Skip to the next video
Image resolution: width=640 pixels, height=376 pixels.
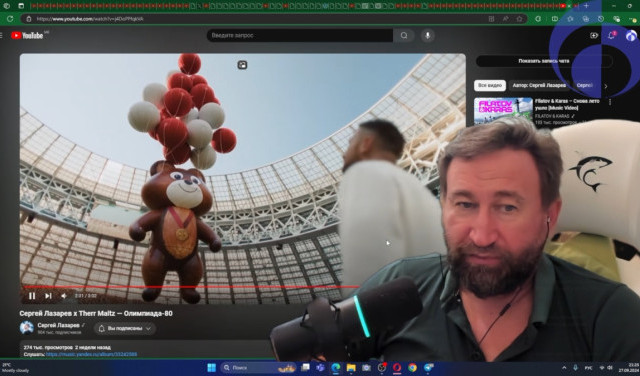tap(48, 296)
